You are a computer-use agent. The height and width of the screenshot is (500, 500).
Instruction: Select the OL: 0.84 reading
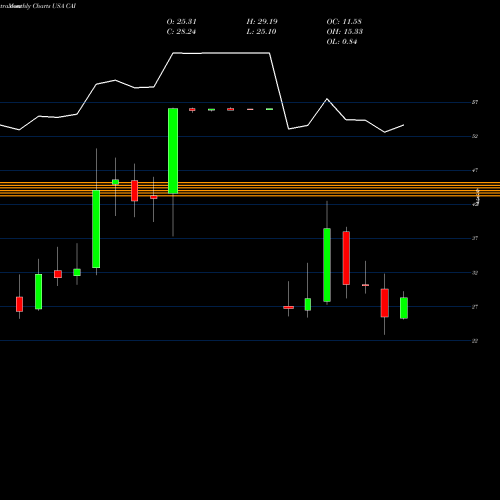(x=342, y=42)
